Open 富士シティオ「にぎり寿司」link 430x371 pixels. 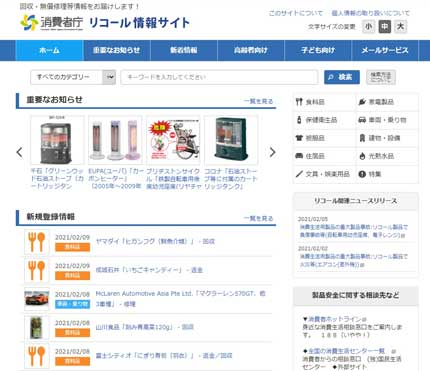pyautogui.click(x=164, y=356)
